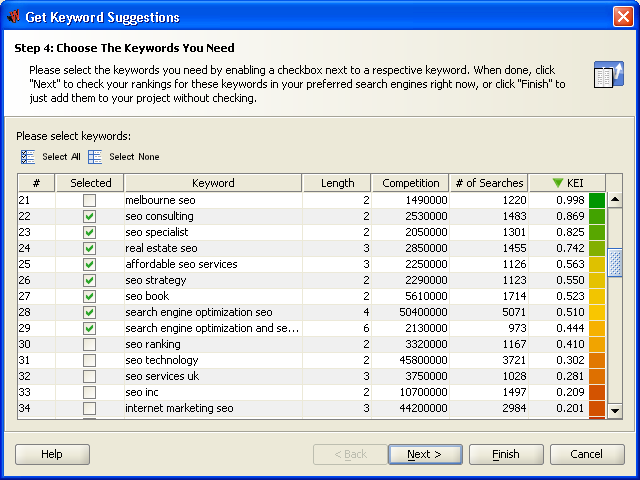Image resolution: width=640 pixels, height=480 pixels.
Task: Click the Help button
Action: pyautogui.click(x=52, y=454)
